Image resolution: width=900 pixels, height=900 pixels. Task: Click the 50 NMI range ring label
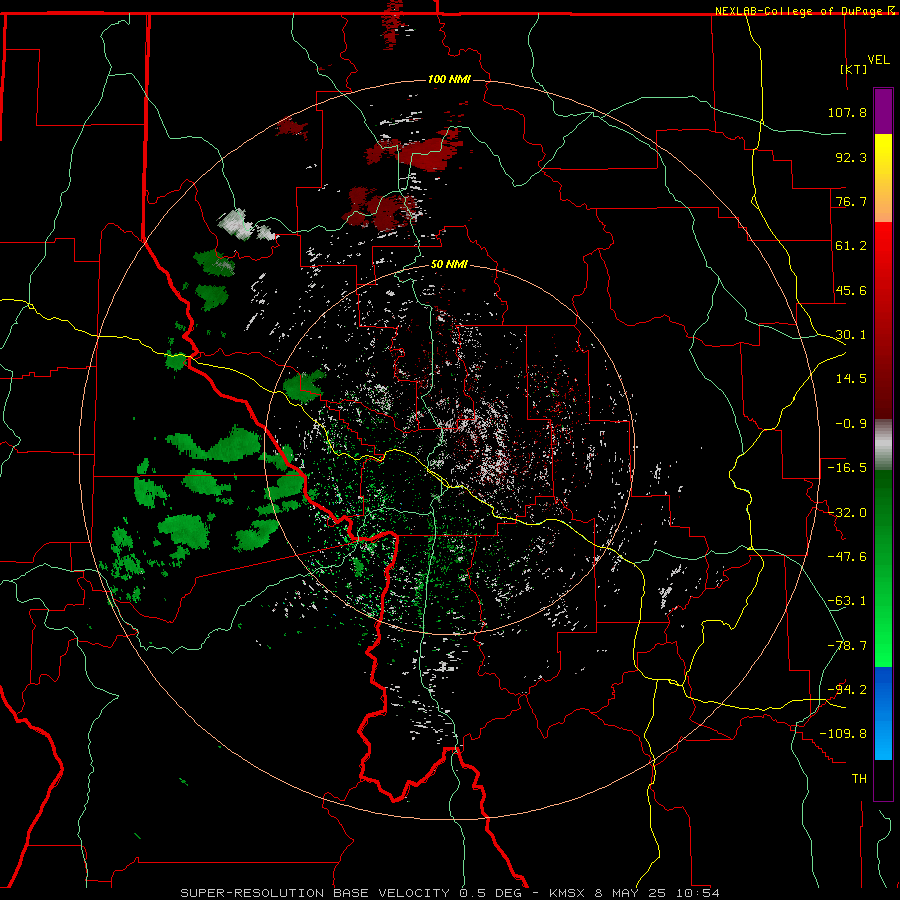point(449,264)
